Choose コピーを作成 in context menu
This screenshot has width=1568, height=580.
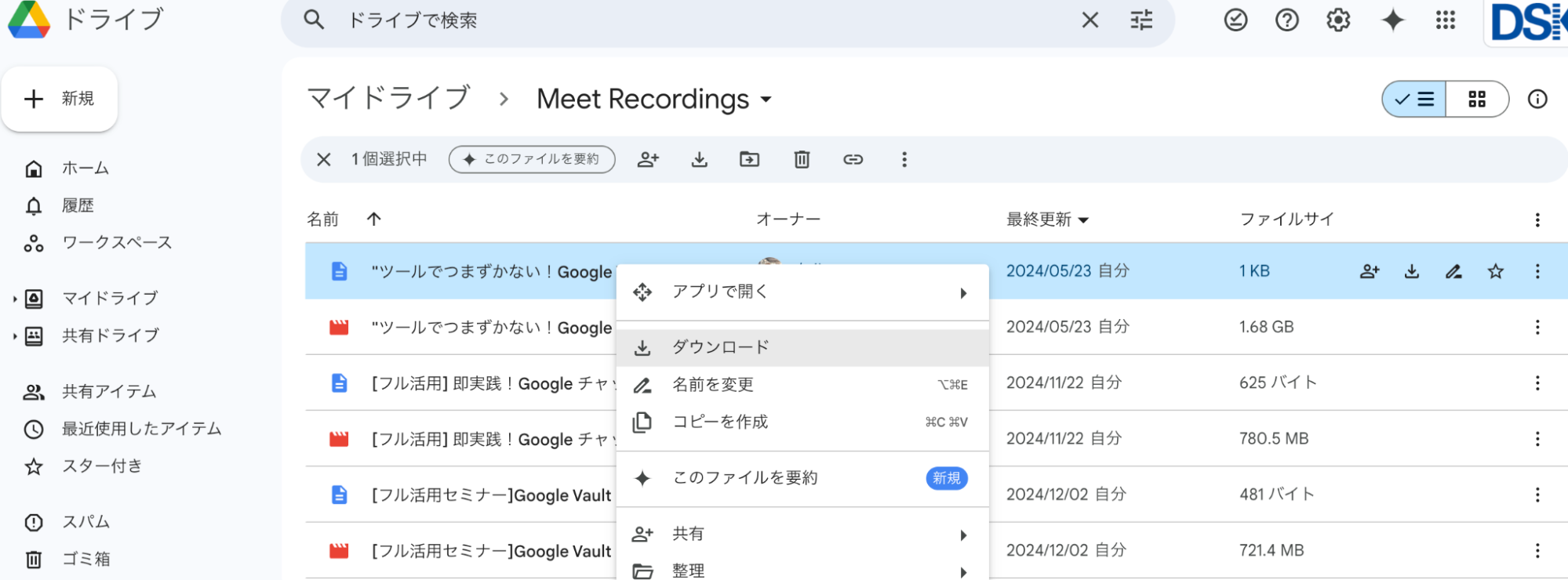(802, 422)
